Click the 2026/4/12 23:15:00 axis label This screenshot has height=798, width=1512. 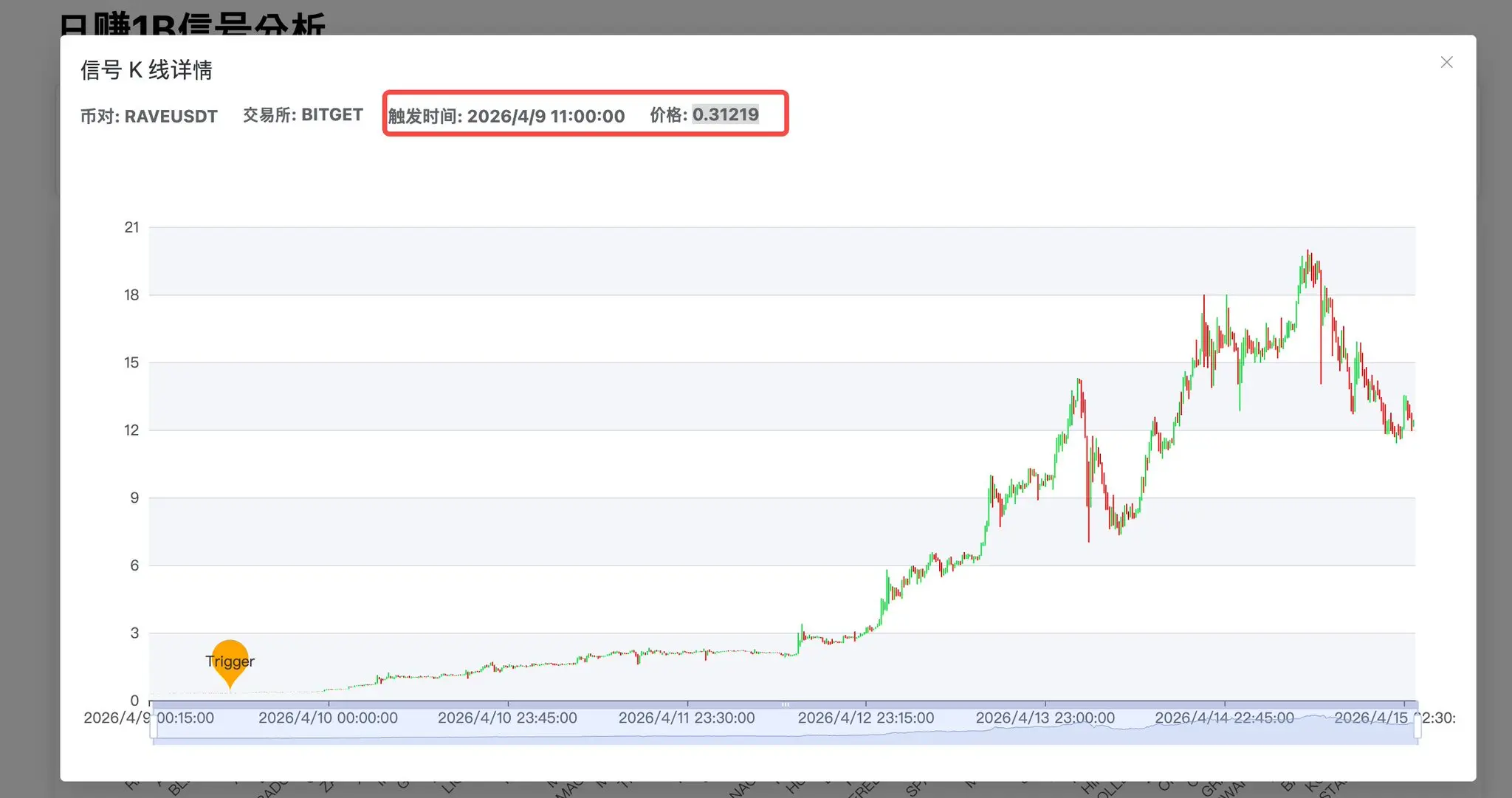click(865, 718)
